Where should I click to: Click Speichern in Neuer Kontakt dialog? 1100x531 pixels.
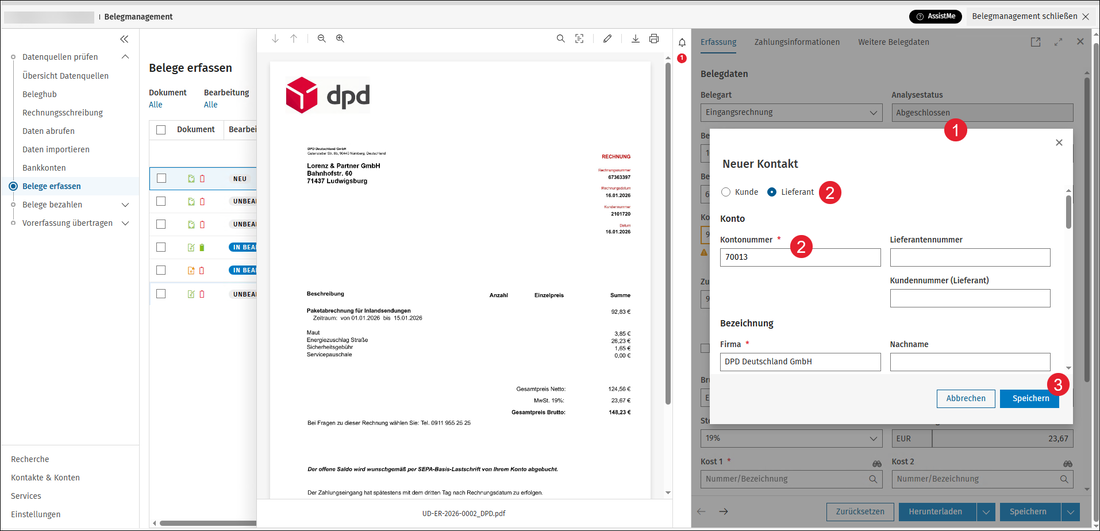click(x=1029, y=398)
